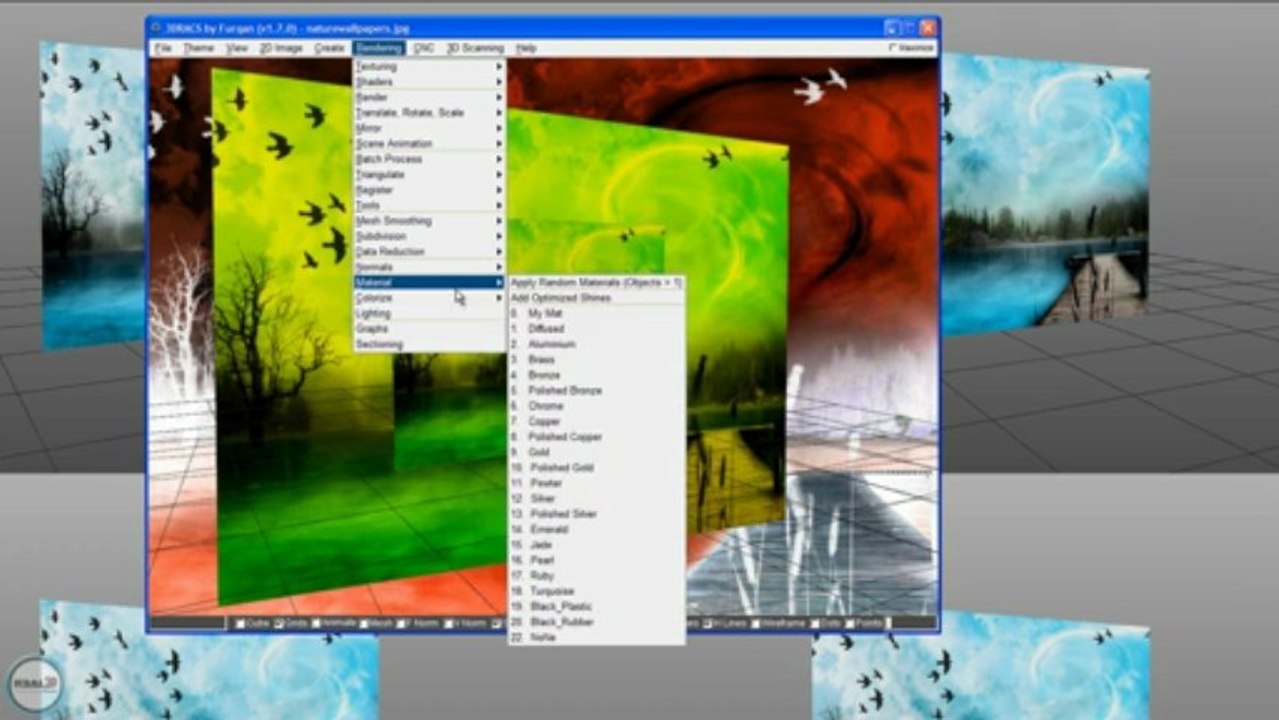This screenshot has width=1279, height=720.
Task: Select material 7 Copper
Action: click(596, 421)
